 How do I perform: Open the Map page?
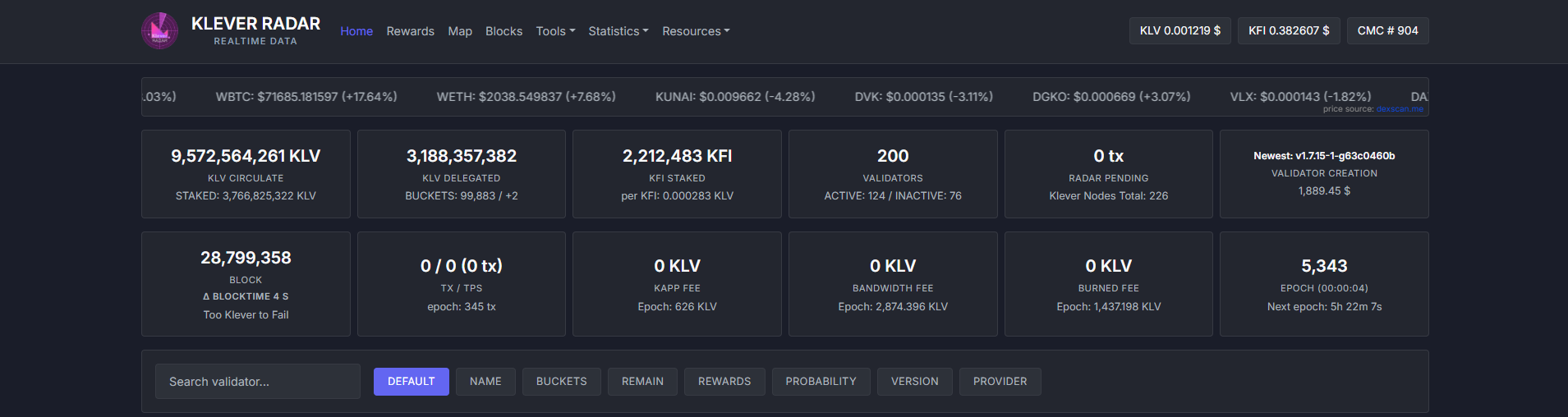[460, 31]
